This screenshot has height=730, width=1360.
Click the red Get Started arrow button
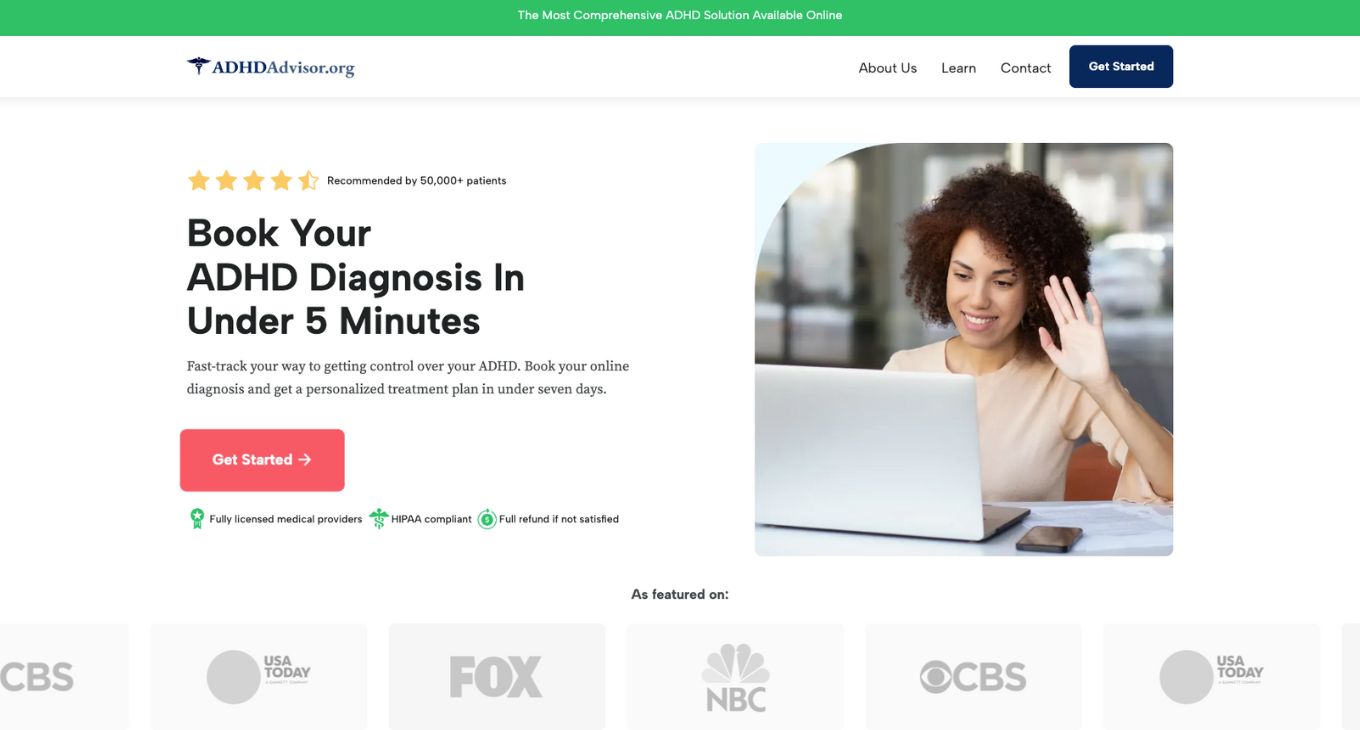262,460
